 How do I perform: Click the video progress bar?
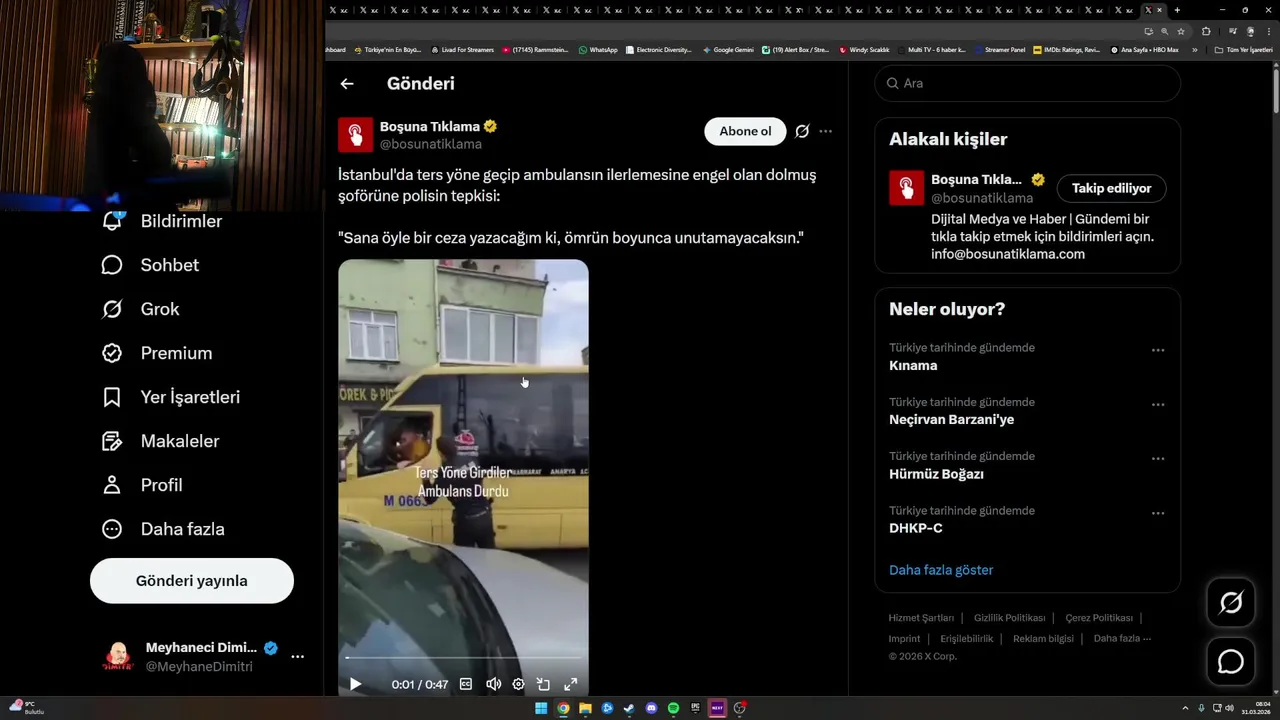click(x=463, y=657)
